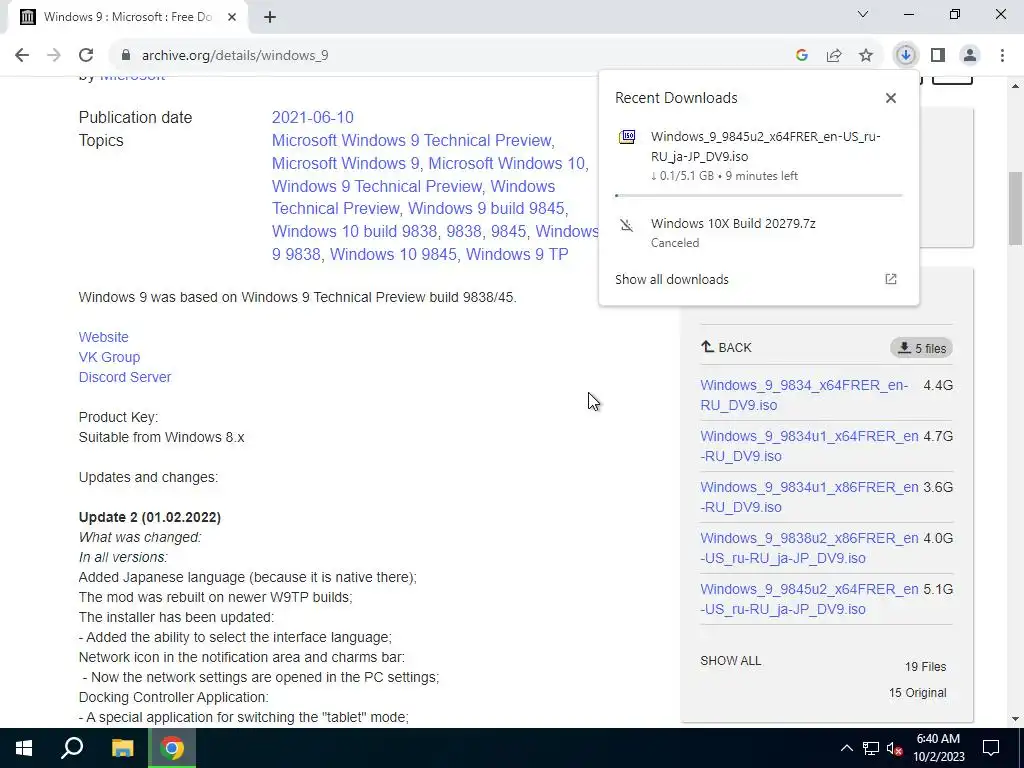Open the Discord Server link

125,377
